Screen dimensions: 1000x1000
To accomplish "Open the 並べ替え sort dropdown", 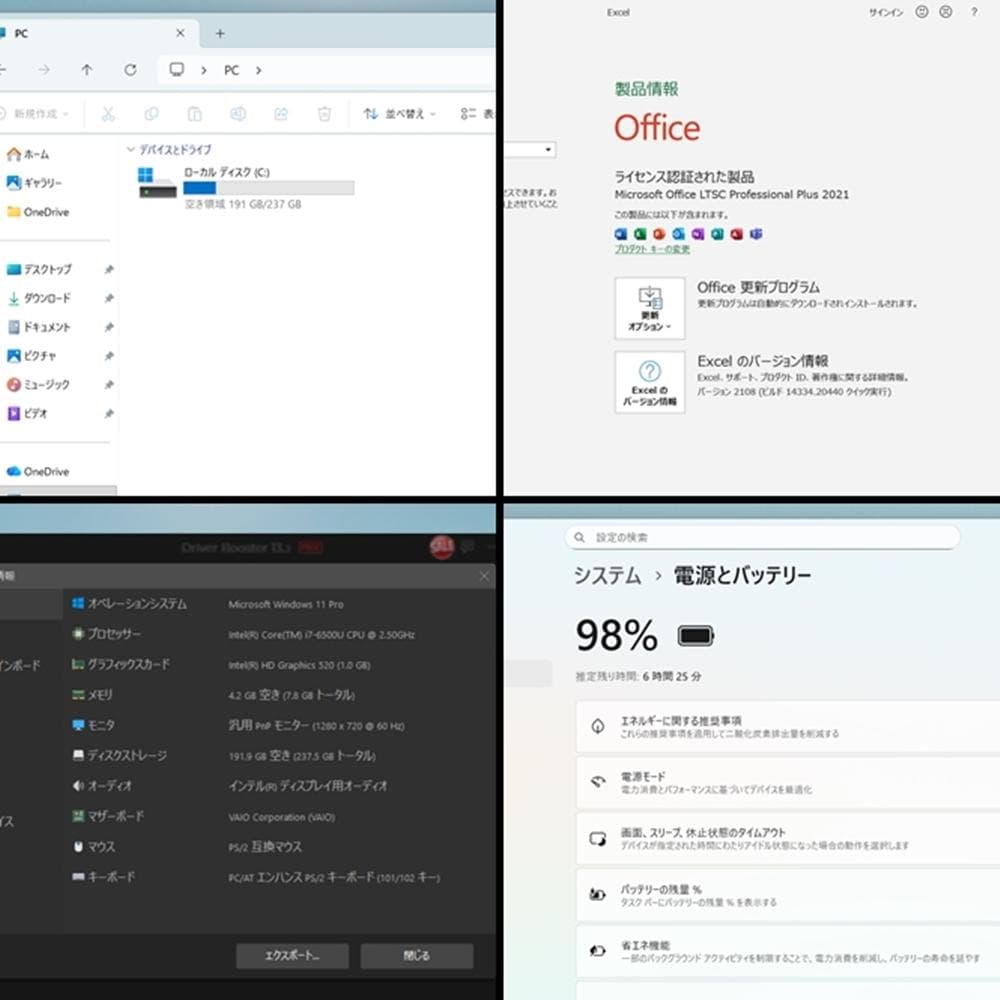I will [398, 114].
